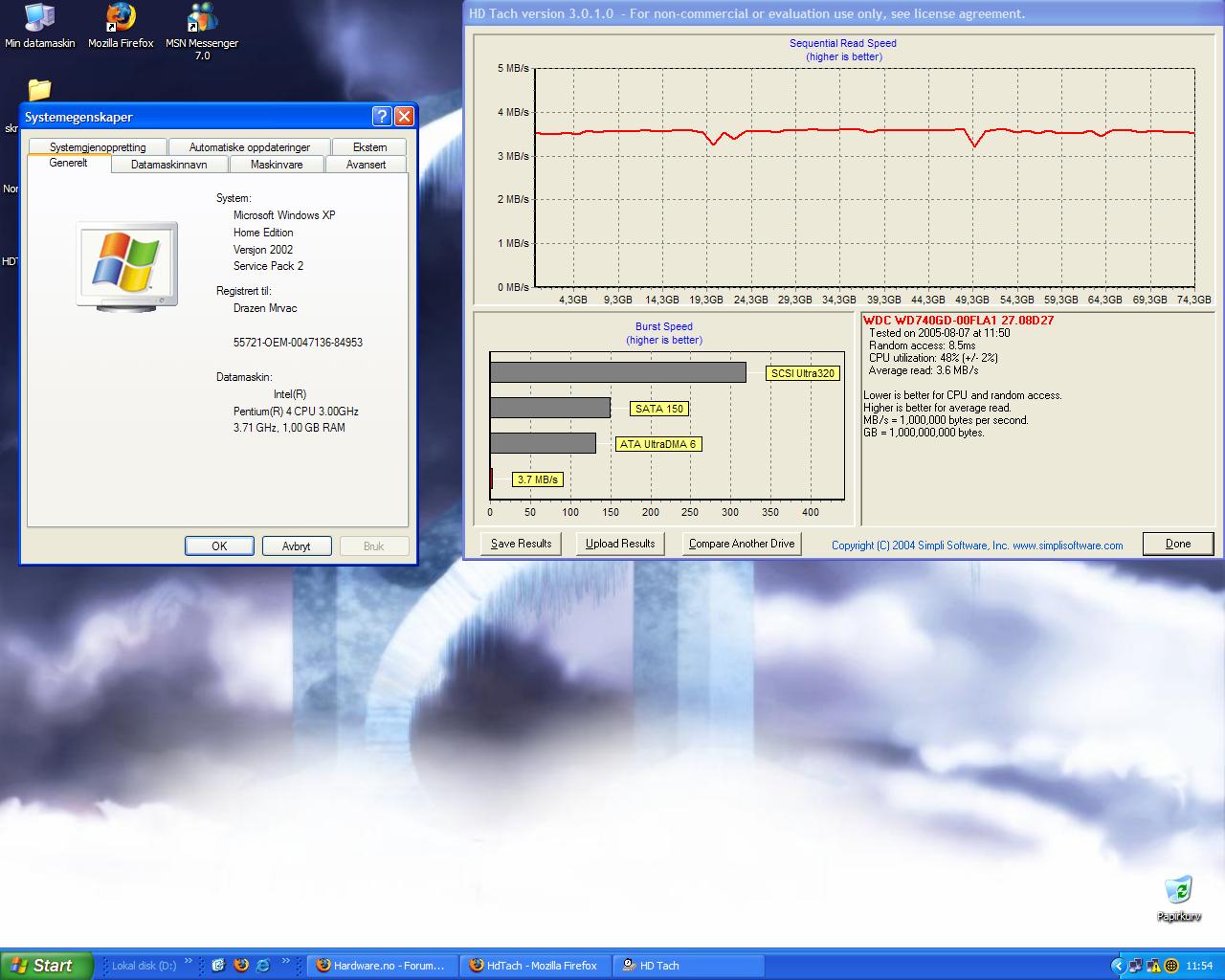Click the SCSI Ultra320 burst speed bar

(618, 372)
